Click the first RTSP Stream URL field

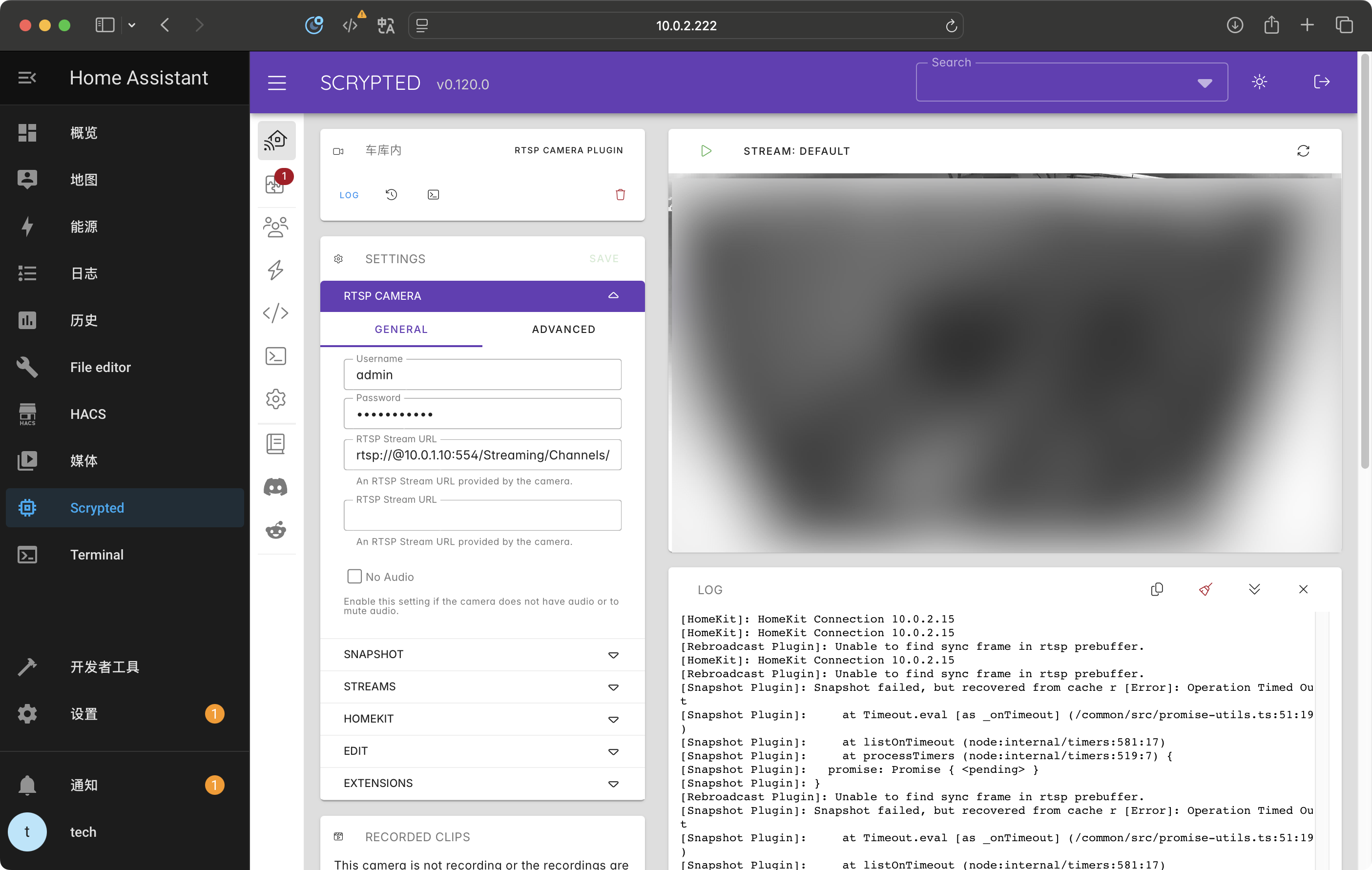(x=482, y=455)
